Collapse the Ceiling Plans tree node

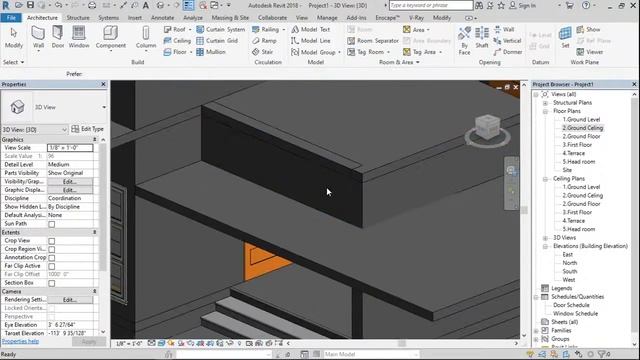pyautogui.click(x=545, y=179)
